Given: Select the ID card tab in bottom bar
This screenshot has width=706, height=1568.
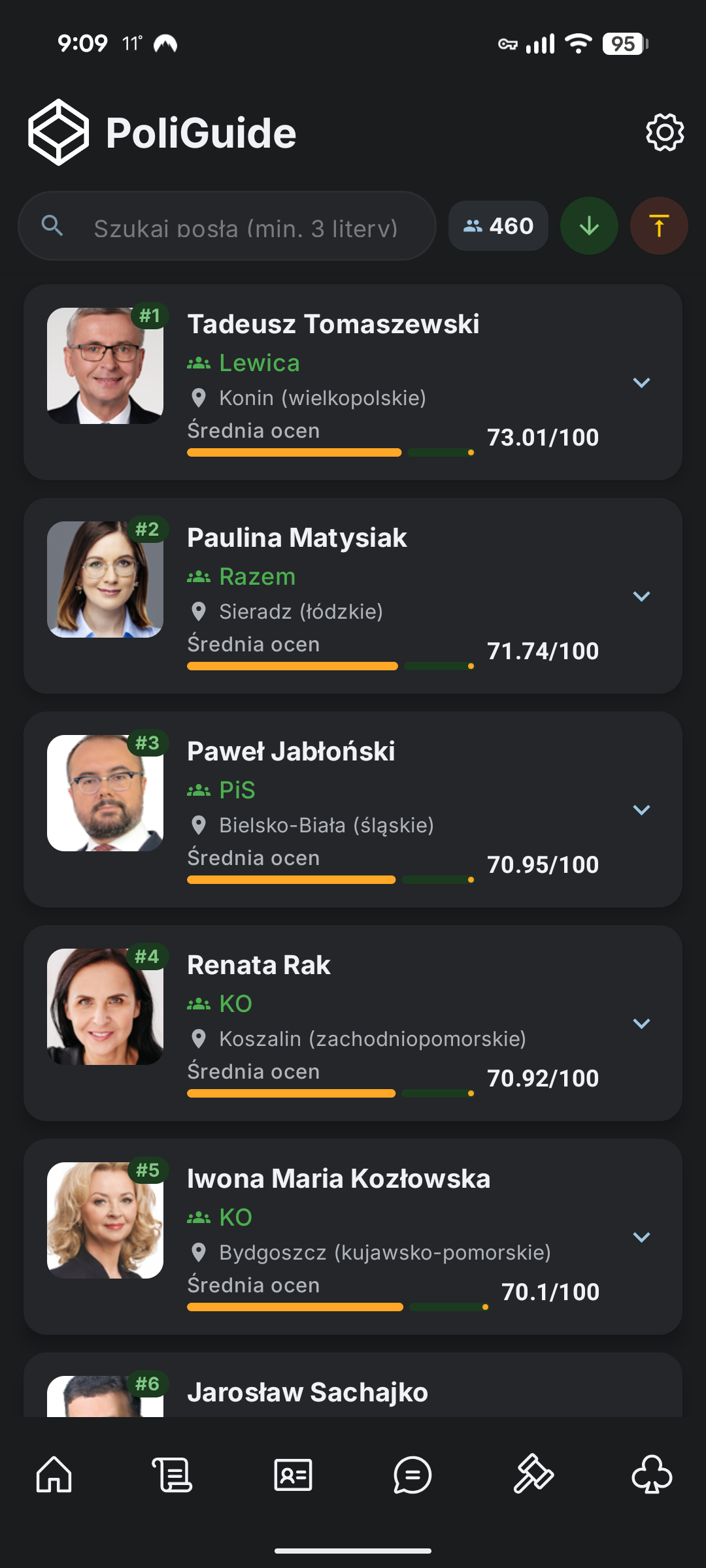Looking at the screenshot, I should point(293,1475).
